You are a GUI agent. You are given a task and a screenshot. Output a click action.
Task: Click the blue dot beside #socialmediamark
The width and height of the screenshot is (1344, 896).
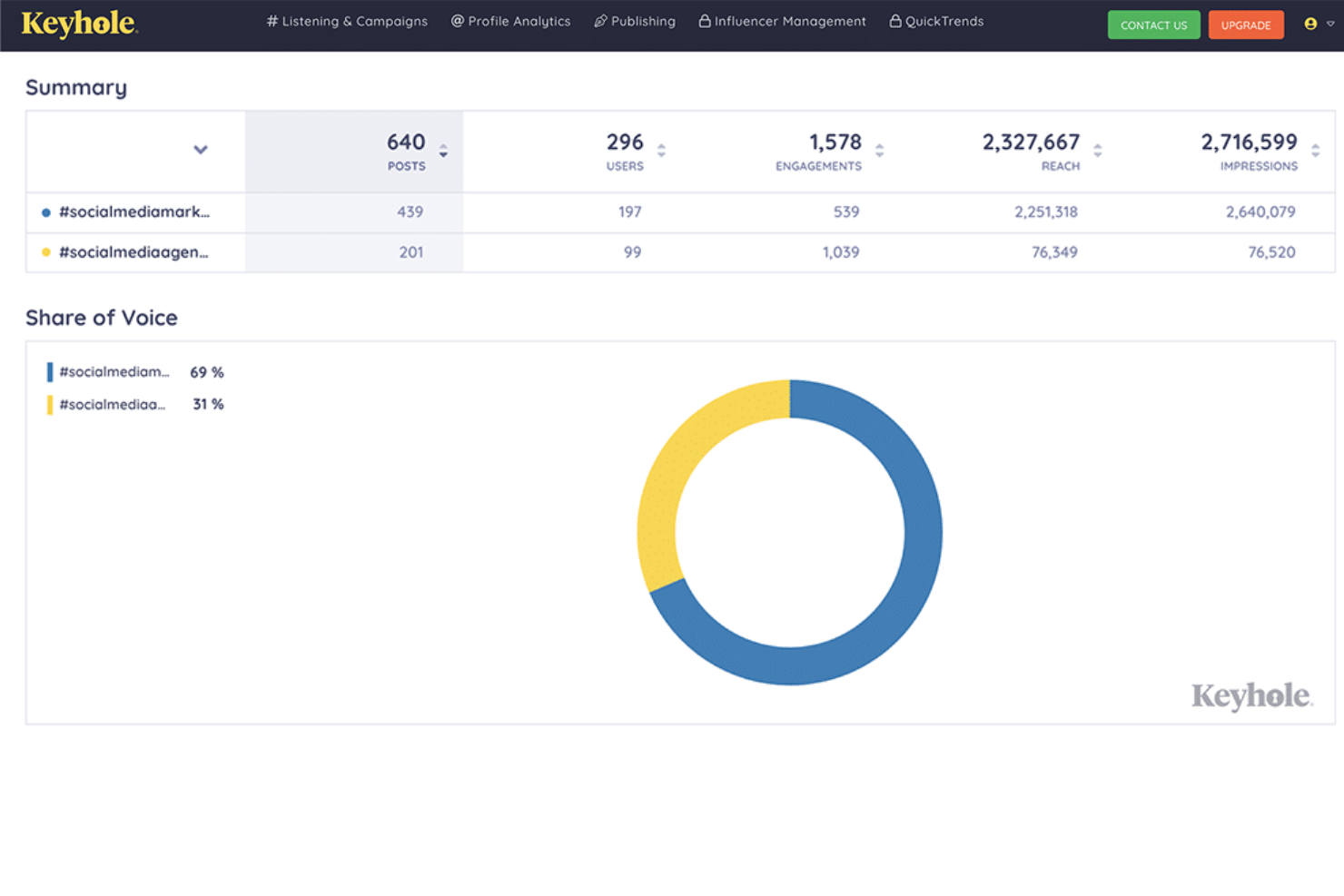click(x=46, y=212)
